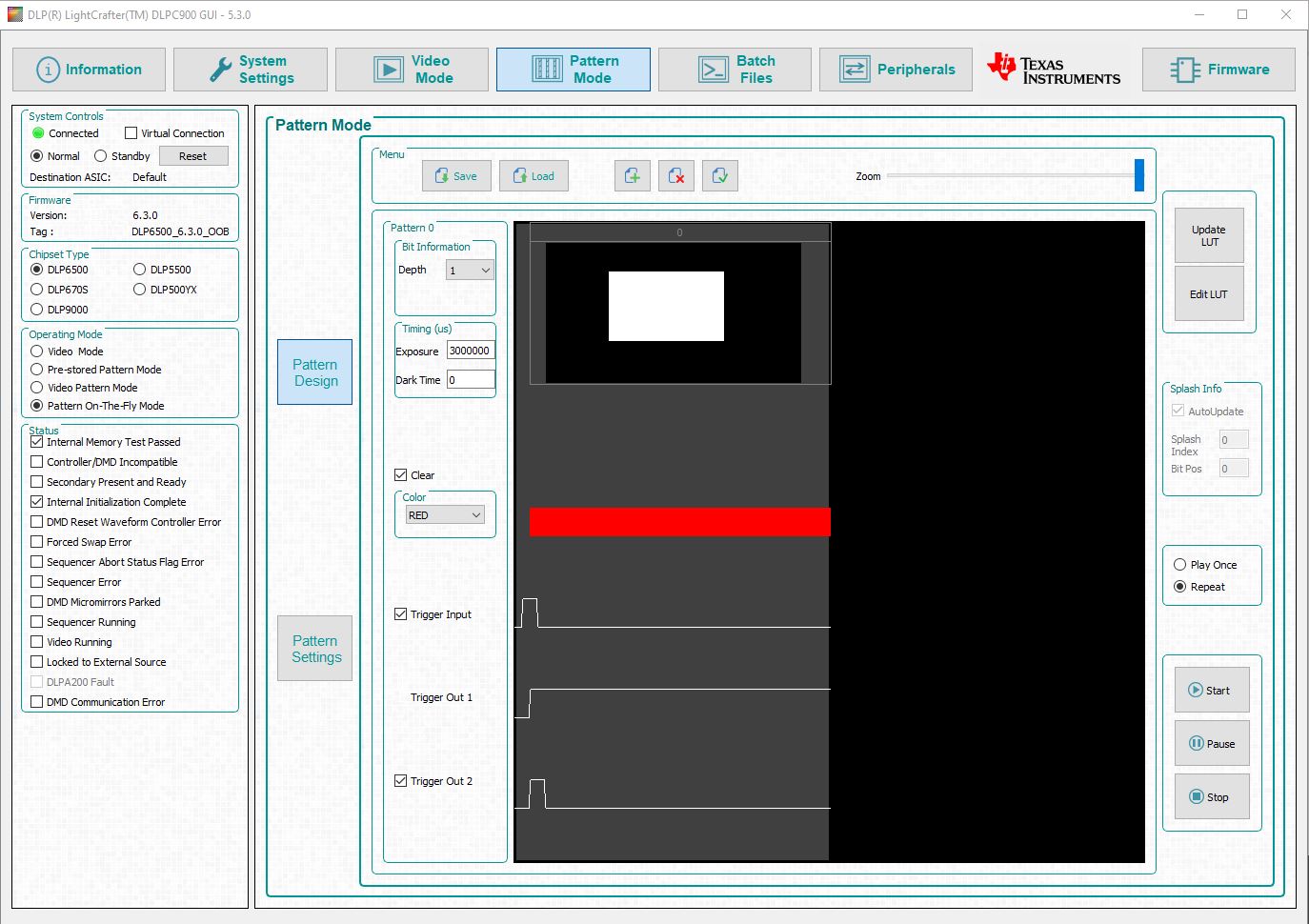Screen dimensions: 1309x924
Task: Select the pattern 0 preview thumbnail
Action: [674, 312]
